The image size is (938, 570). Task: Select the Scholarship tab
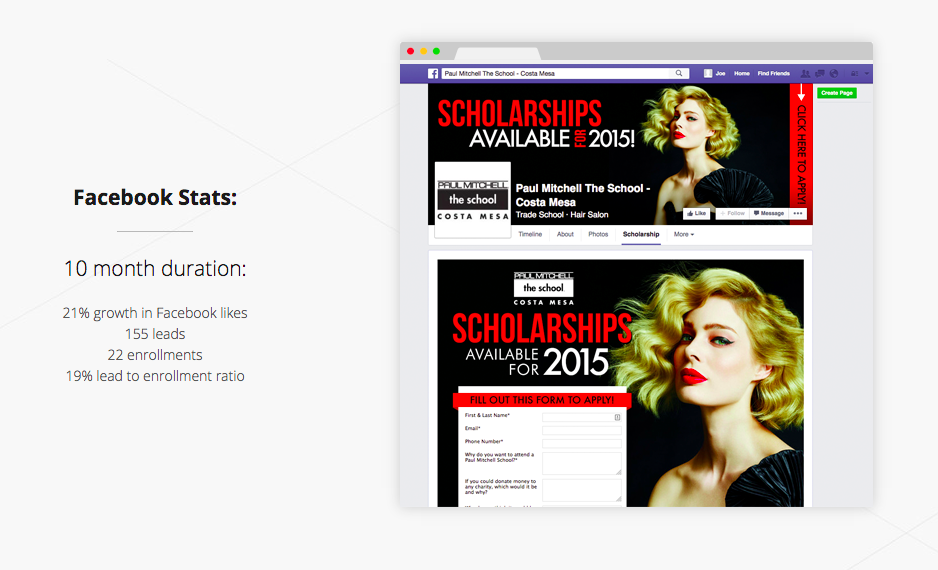641,234
